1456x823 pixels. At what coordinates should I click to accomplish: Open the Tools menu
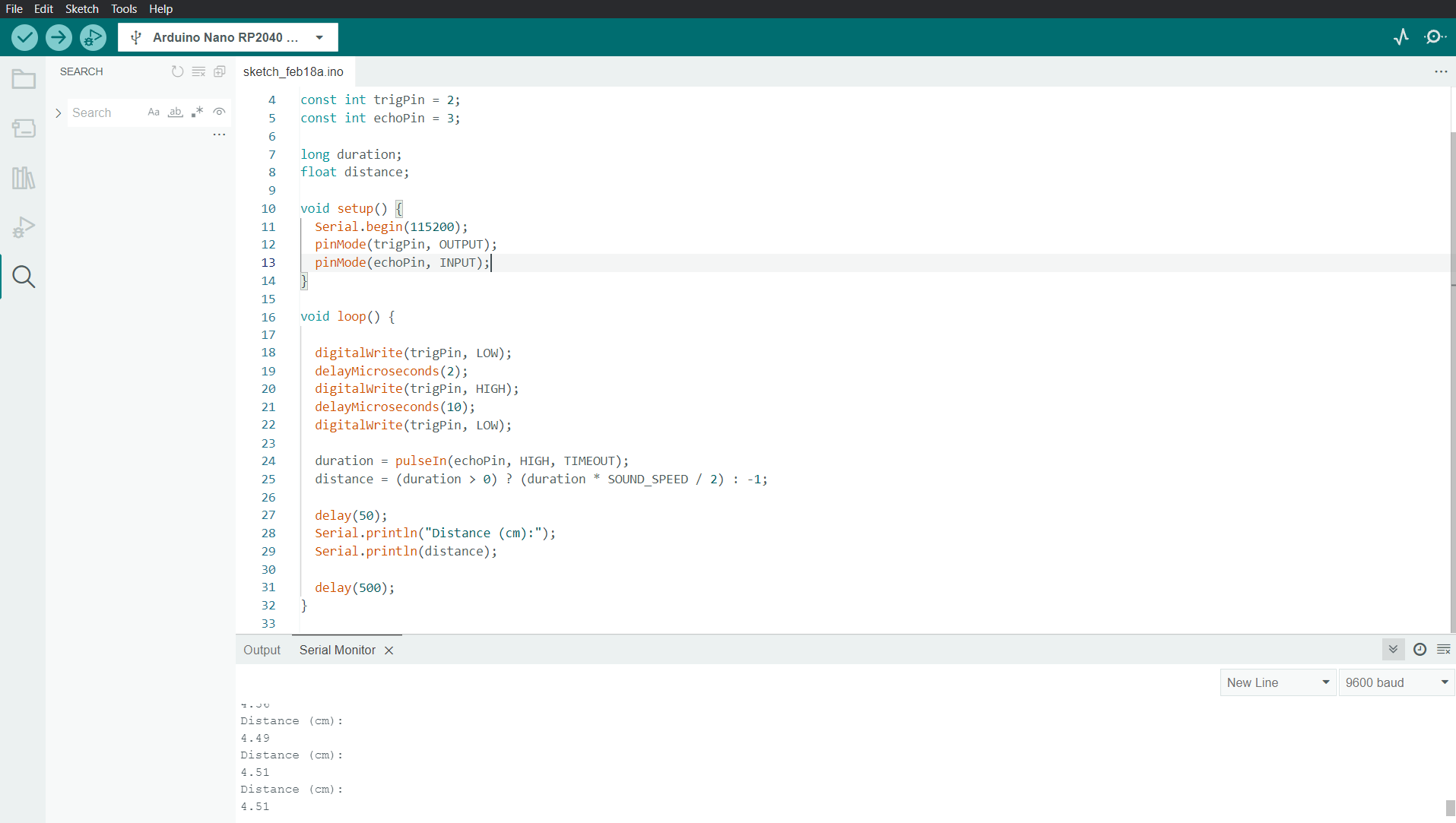pos(123,9)
